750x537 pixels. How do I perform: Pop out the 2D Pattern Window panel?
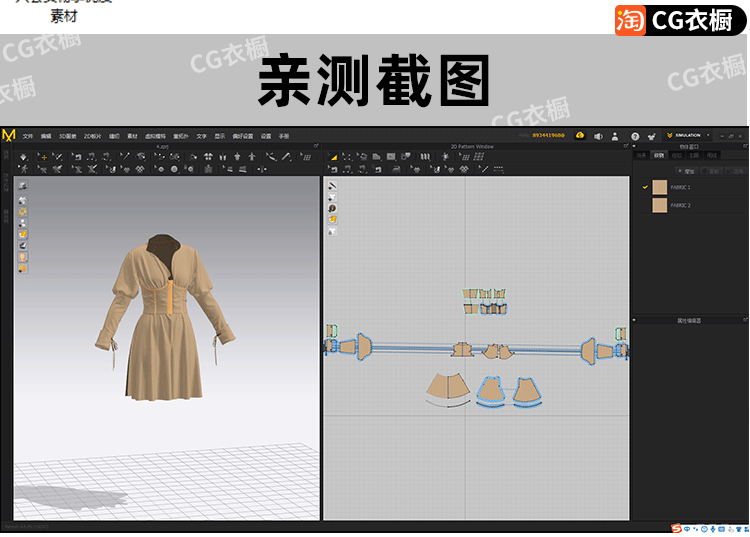[x=623, y=146]
